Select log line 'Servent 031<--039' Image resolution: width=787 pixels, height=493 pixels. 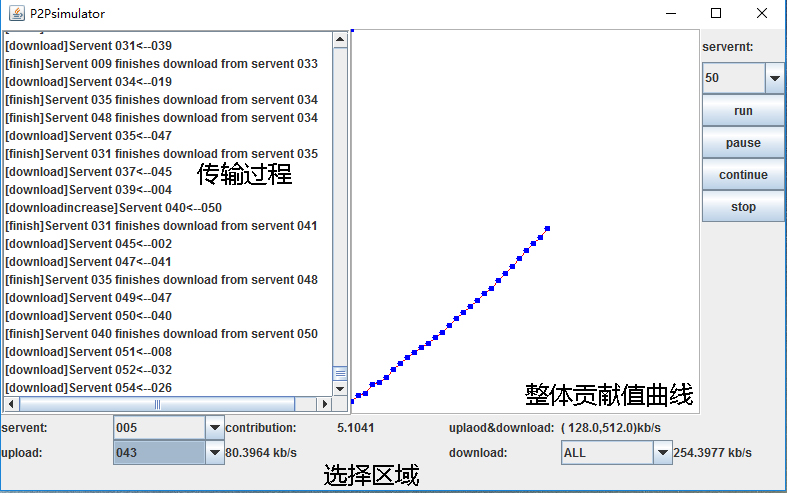click(88, 46)
